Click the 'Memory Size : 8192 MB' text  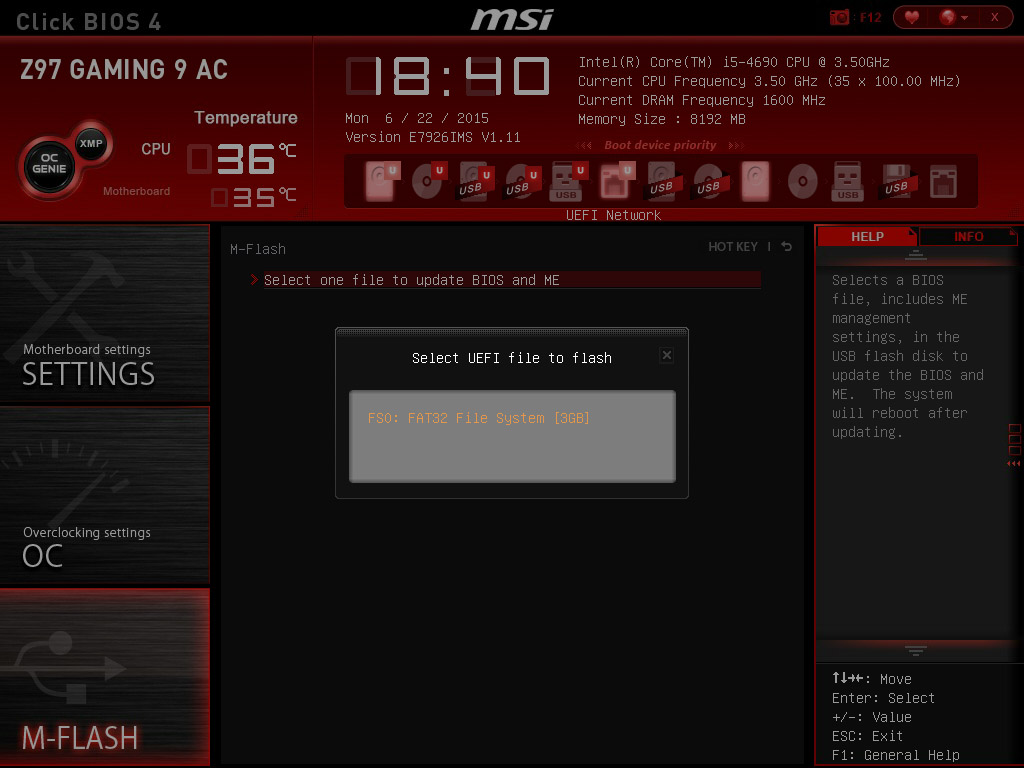tap(662, 119)
